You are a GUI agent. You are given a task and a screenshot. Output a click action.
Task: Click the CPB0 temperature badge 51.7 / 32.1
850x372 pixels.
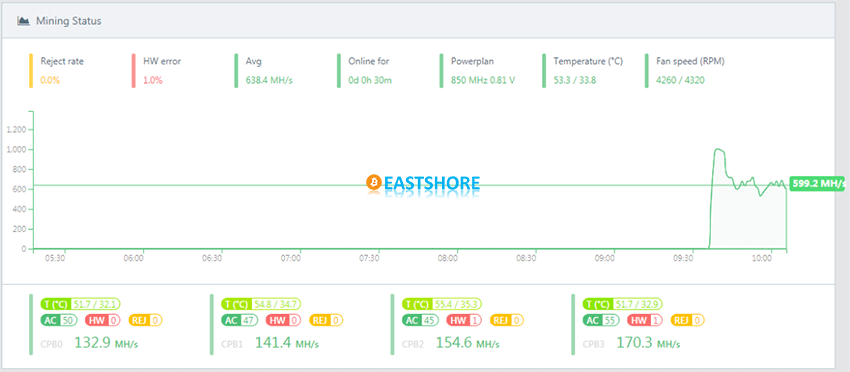point(80,305)
